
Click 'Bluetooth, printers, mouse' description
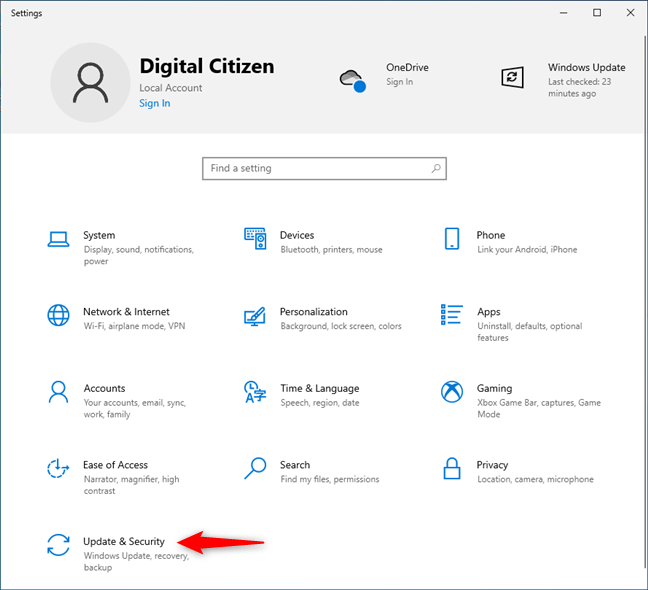tap(331, 250)
